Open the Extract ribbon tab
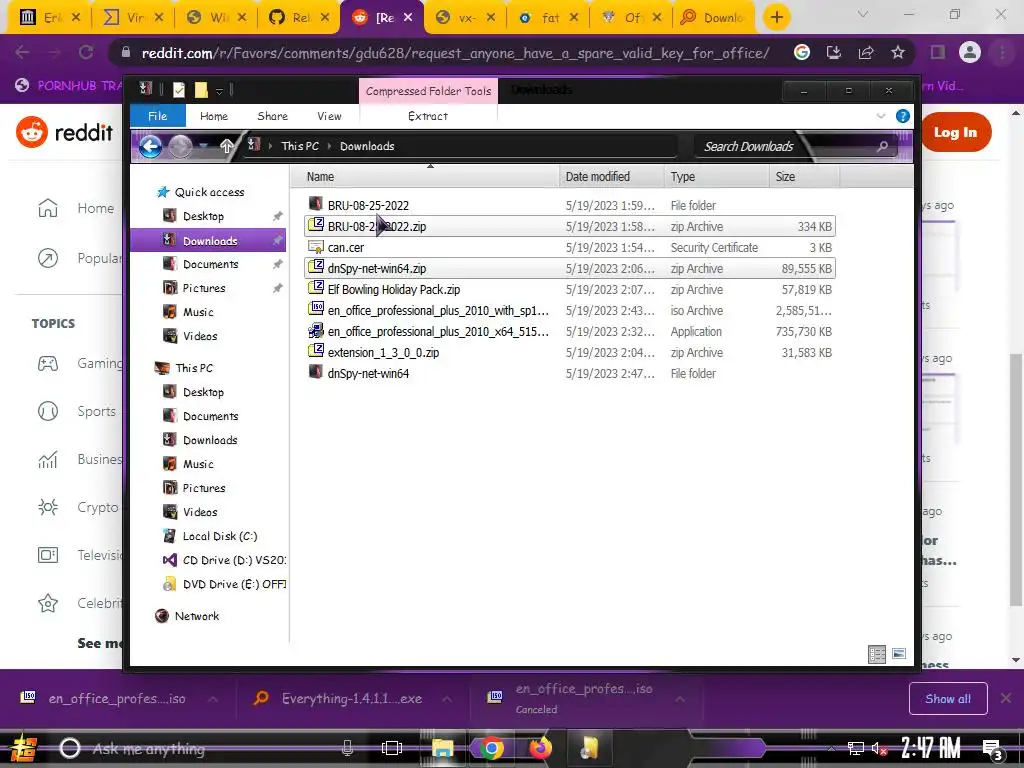 [428, 116]
